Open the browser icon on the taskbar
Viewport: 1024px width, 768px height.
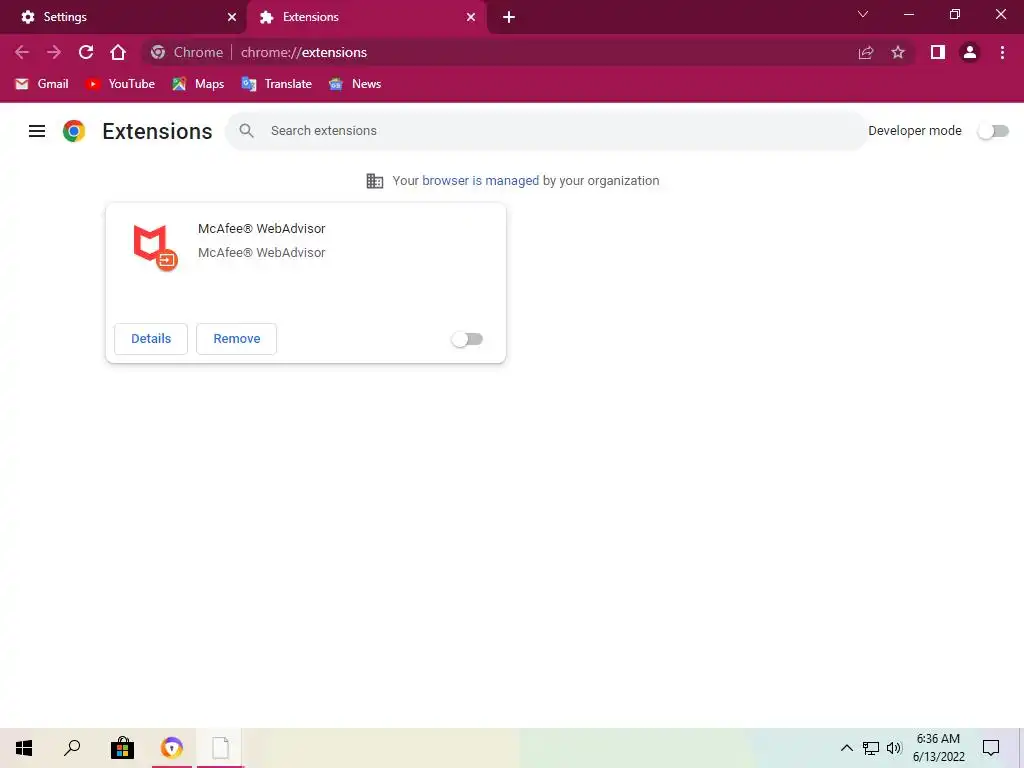(172, 748)
